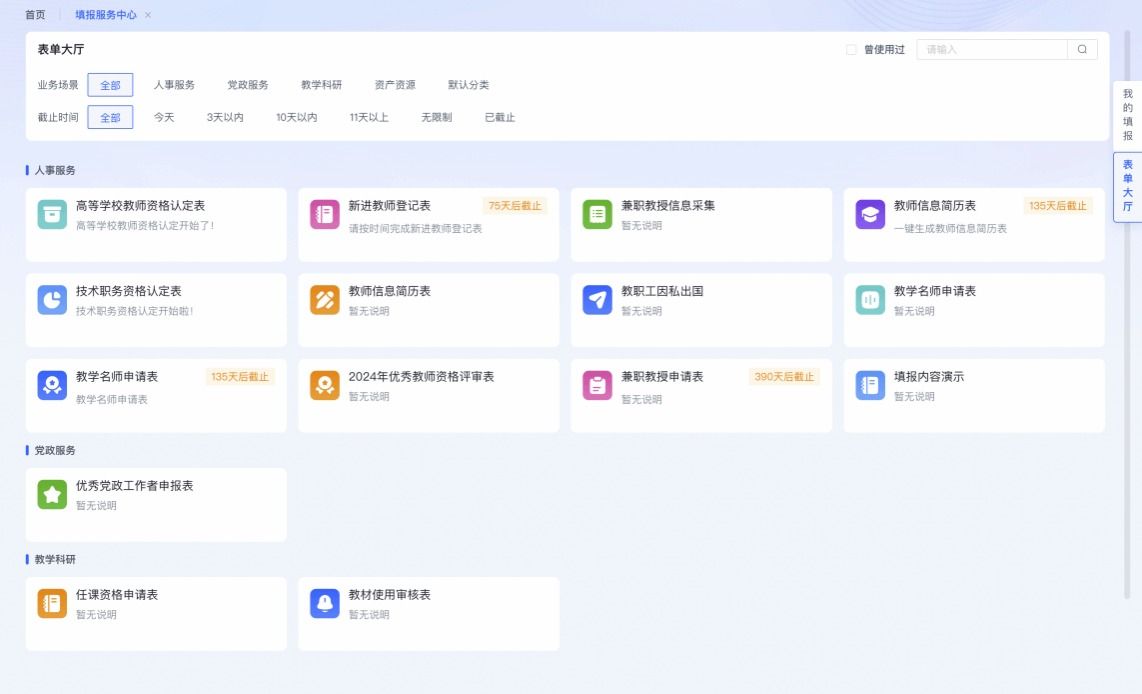This screenshot has height=694, width=1142.
Task: Close the 填报服务中心 tab
Action: 148,15
